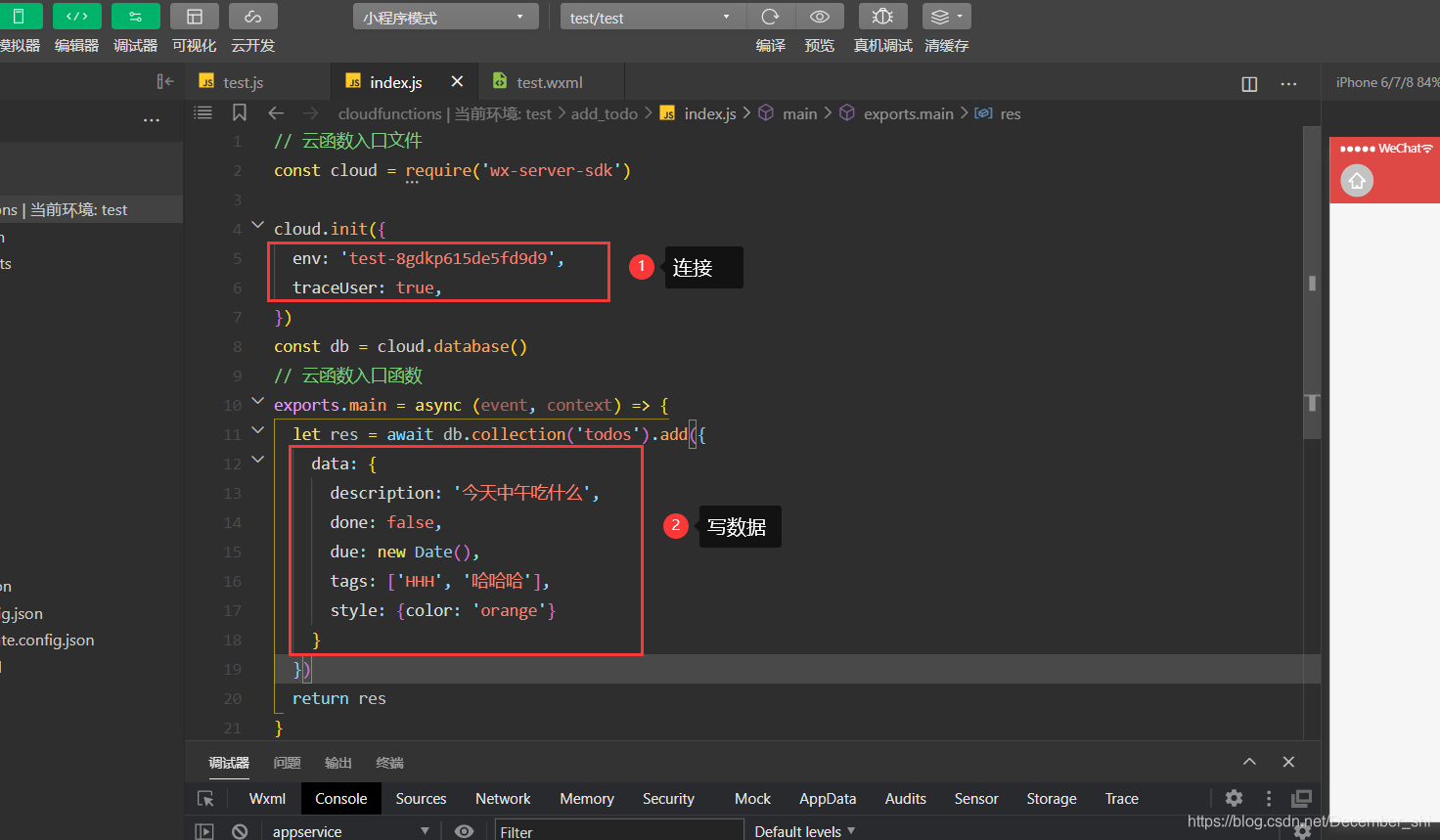The image size is (1440, 840).
Task: Open devtools settings gear
Action: coord(1235,798)
